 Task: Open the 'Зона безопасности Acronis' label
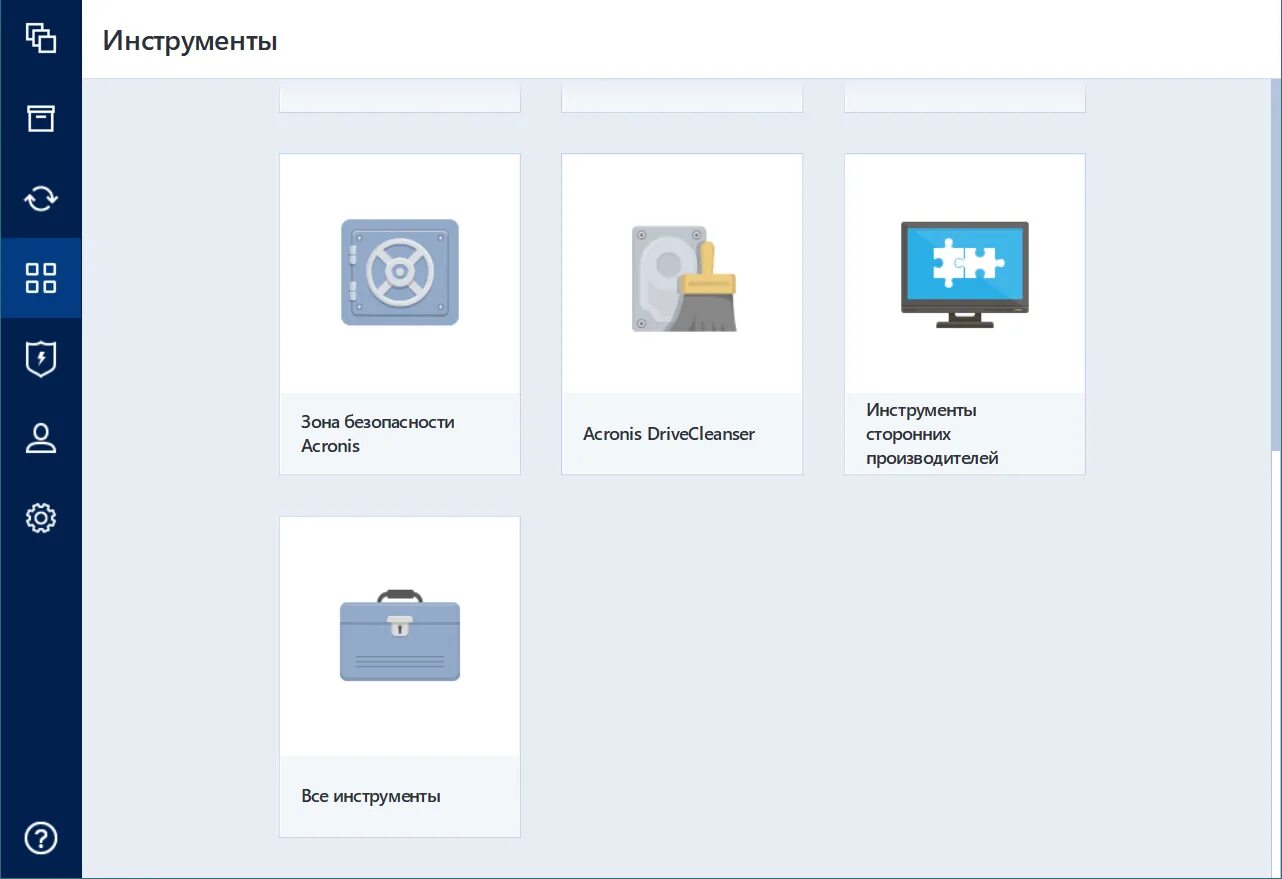[378, 434]
